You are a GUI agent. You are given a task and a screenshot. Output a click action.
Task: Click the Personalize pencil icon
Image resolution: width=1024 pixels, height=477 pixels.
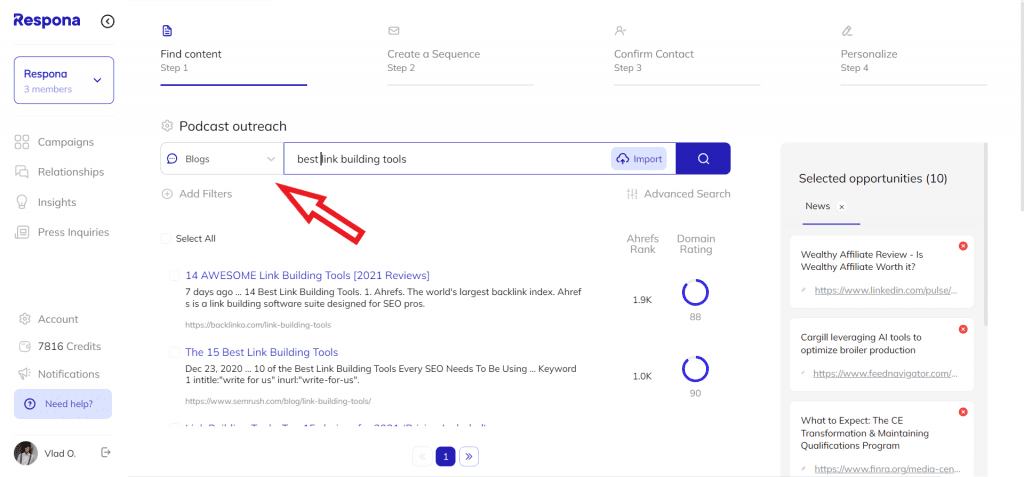(x=847, y=31)
